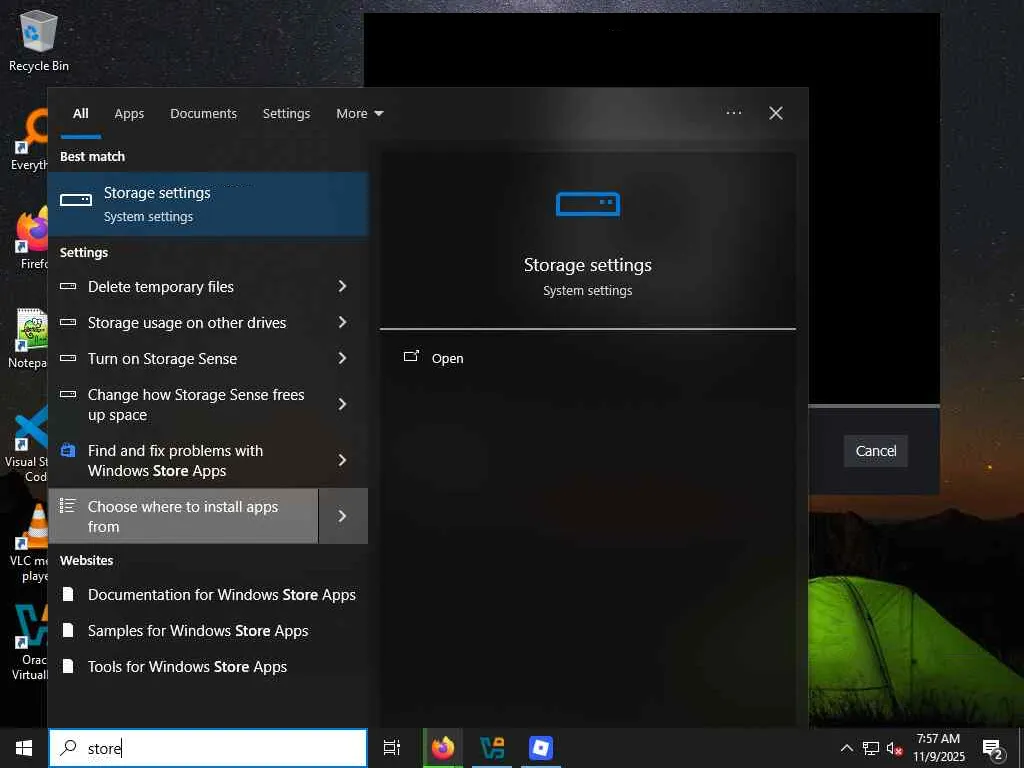Switch to the Settings search tab

(x=286, y=114)
